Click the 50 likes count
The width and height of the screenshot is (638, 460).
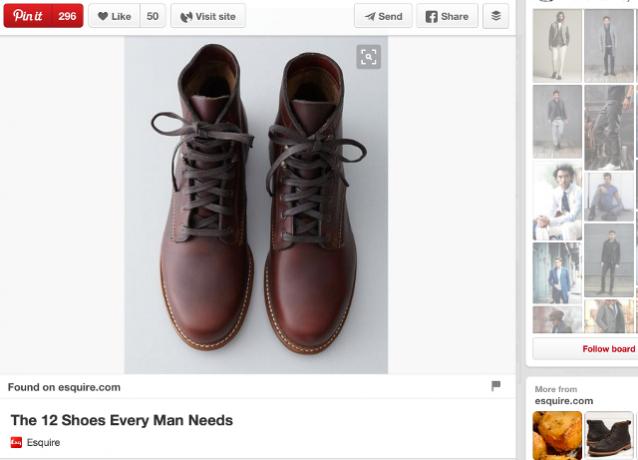point(153,16)
